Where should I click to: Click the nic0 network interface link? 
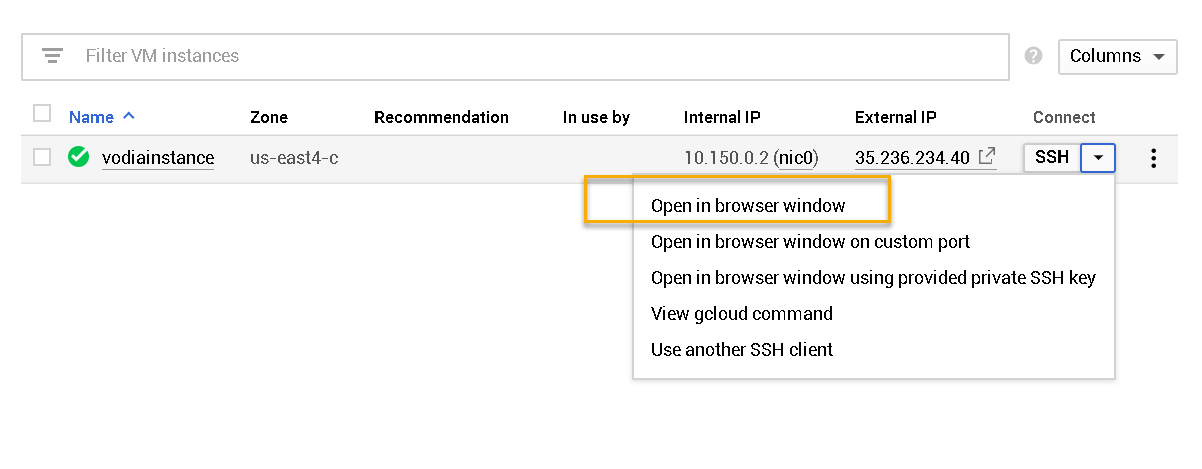797,157
